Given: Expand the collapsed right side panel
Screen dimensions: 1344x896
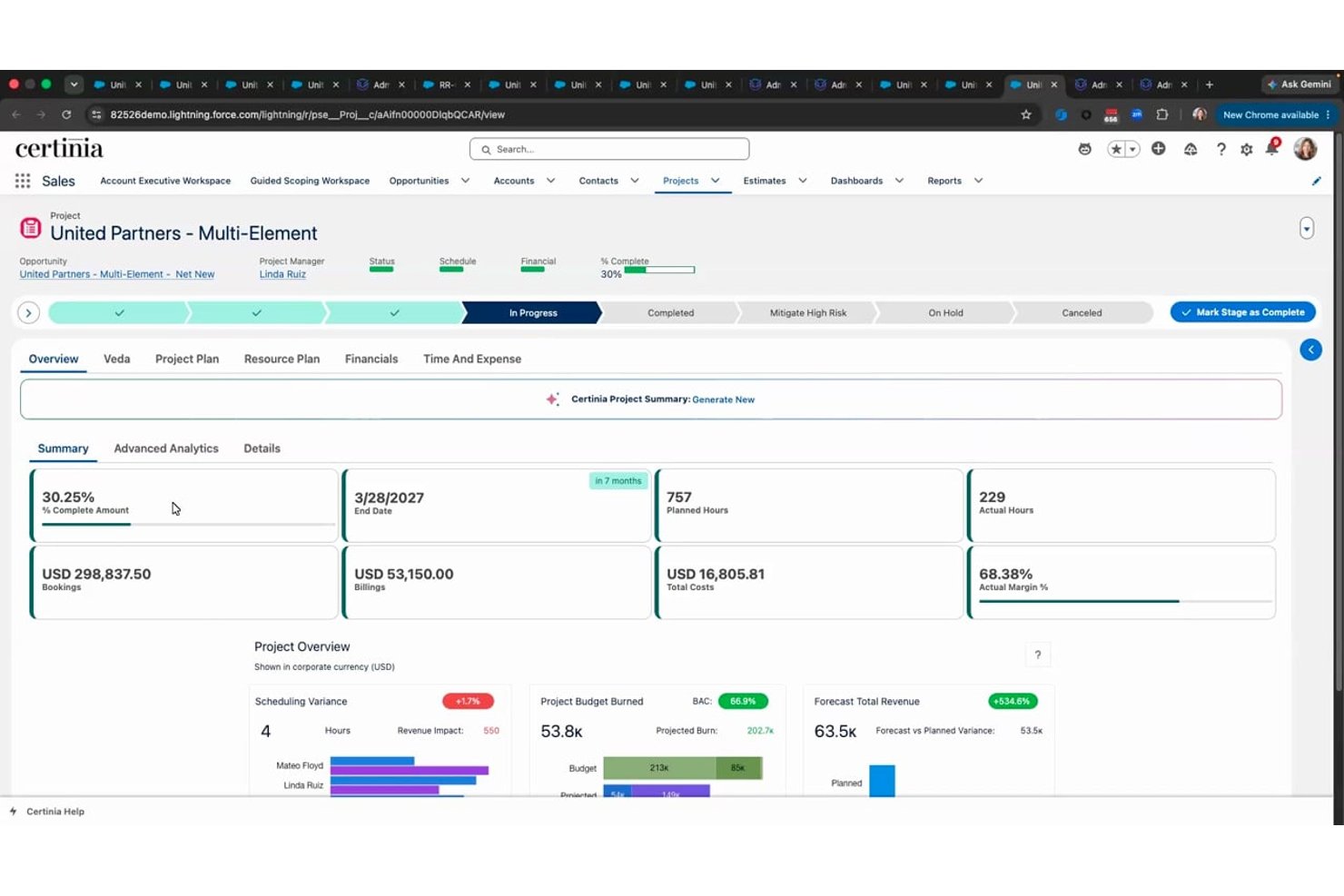Looking at the screenshot, I should click(1310, 350).
